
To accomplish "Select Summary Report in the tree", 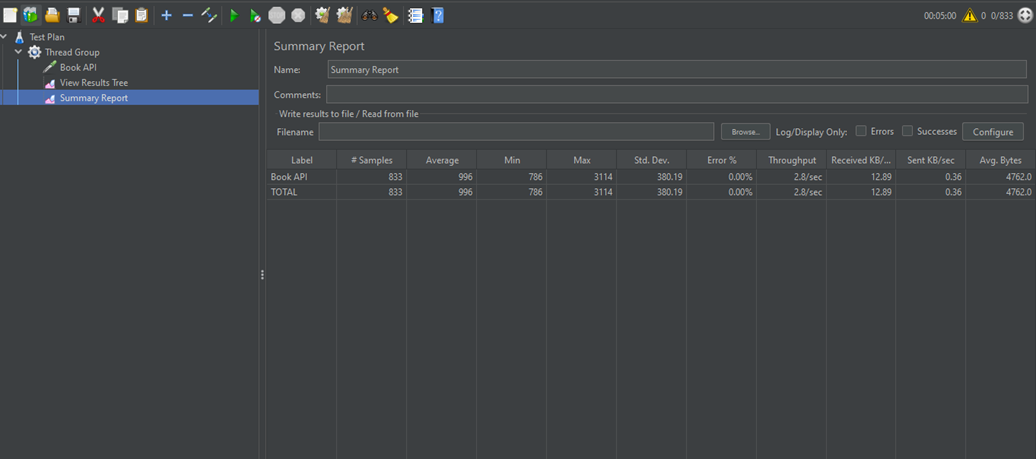I will [94, 98].
